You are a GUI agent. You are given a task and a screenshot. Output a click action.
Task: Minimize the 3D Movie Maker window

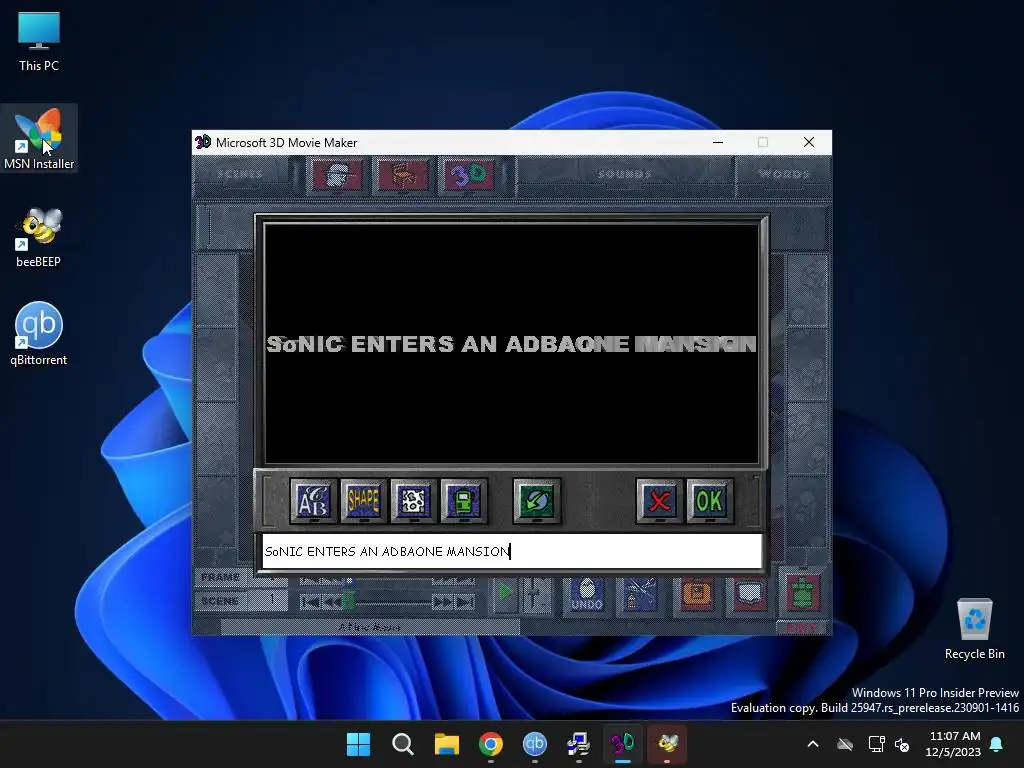click(x=718, y=142)
